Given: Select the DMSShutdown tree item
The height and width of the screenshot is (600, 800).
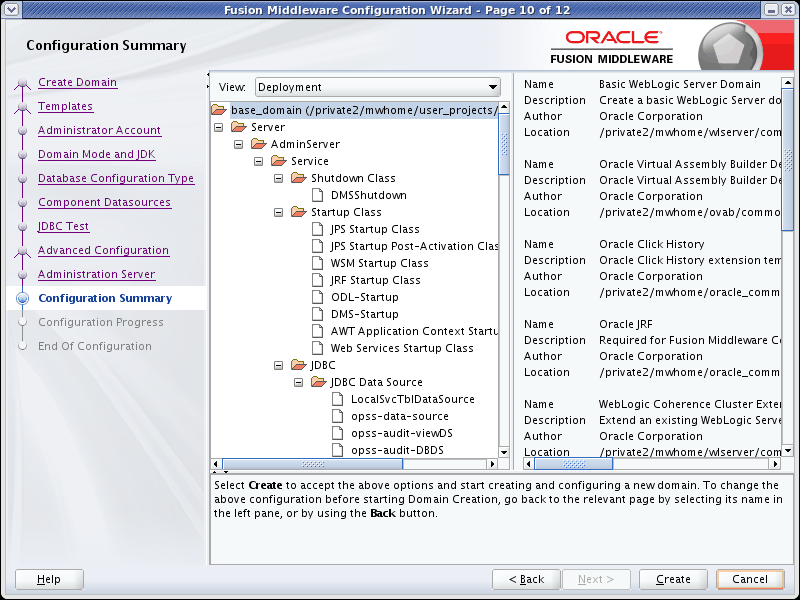Looking at the screenshot, I should [368, 195].
